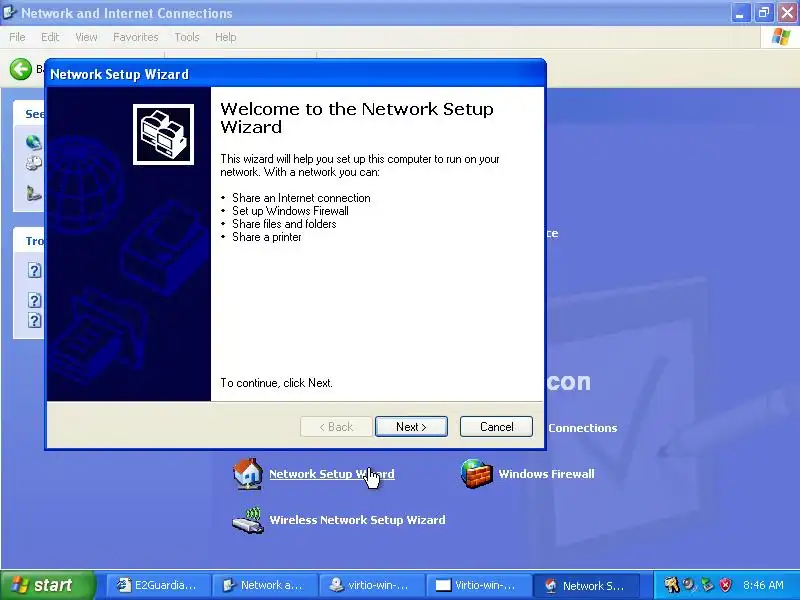The width and height of the screenshot is (800, 600).
Task: Open the Edit menu
Action: [50, 37]
